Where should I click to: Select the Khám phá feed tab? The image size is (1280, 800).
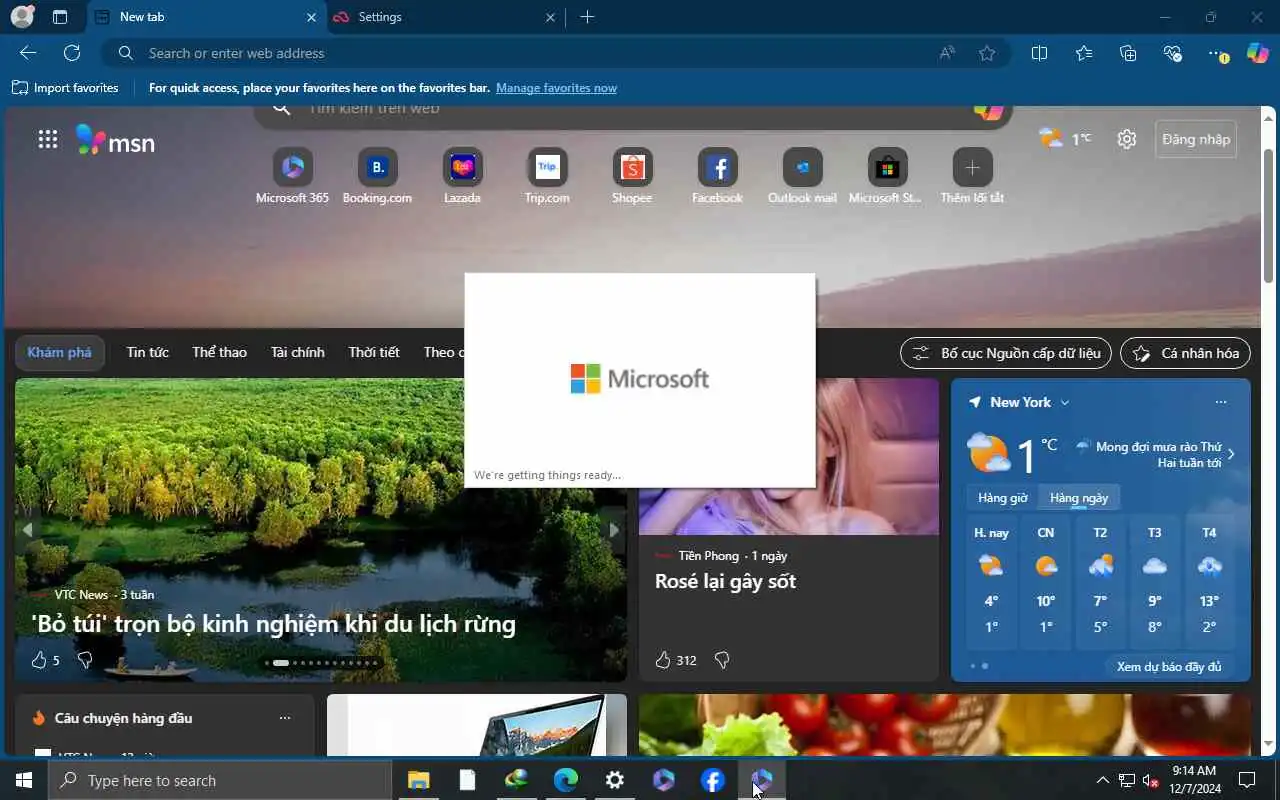coord(59,352)
